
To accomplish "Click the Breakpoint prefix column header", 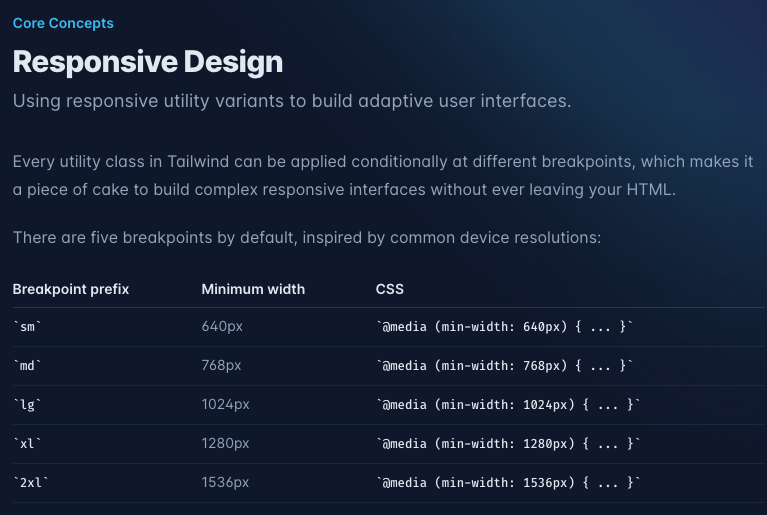I will point(71,289).
